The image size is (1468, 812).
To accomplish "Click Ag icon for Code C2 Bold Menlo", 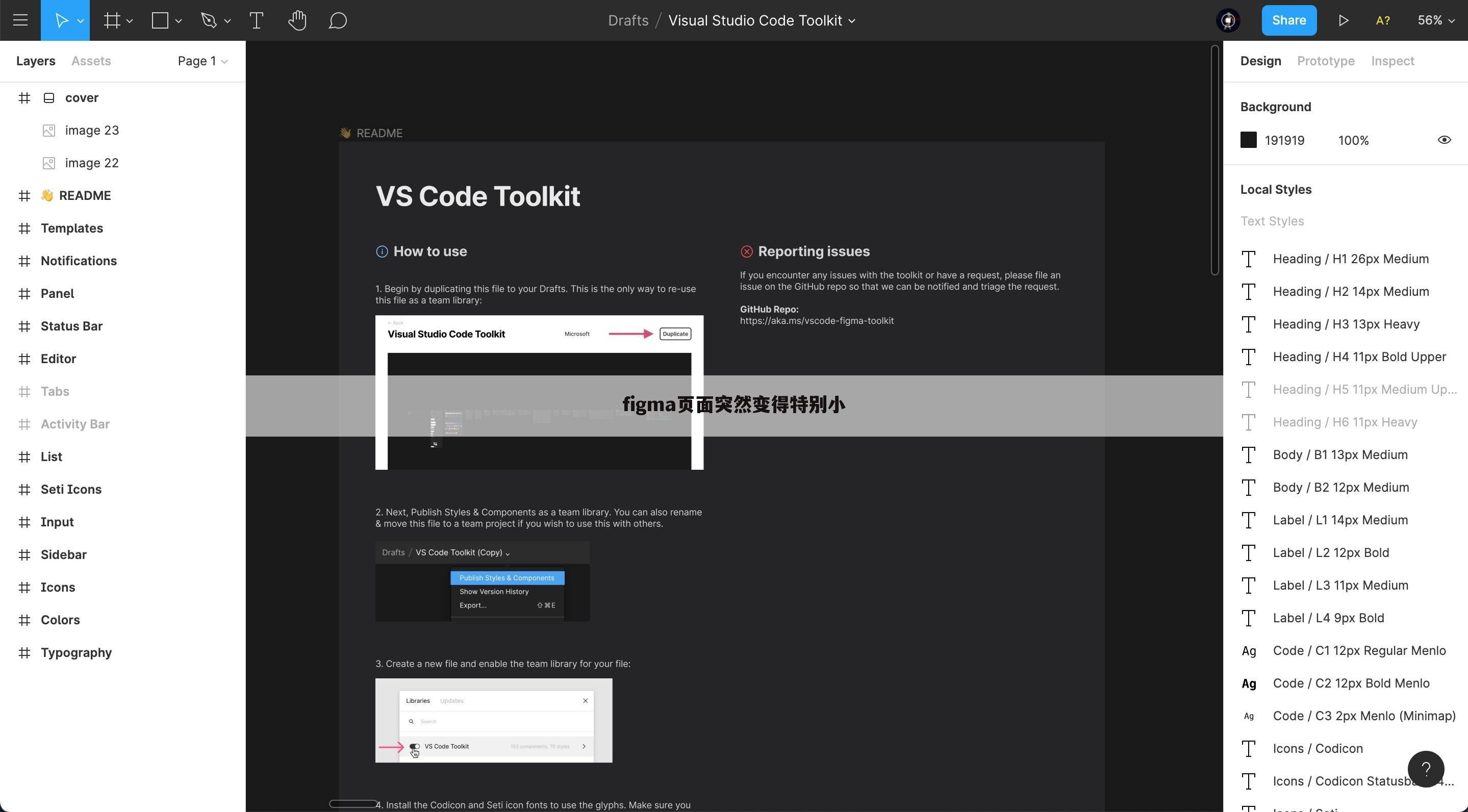I will 1249,684.
